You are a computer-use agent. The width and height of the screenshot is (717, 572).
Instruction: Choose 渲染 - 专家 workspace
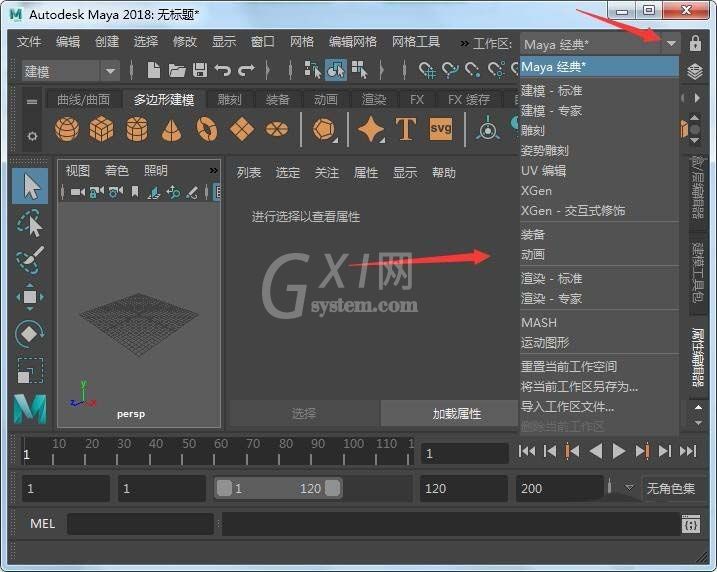(599, 299)
